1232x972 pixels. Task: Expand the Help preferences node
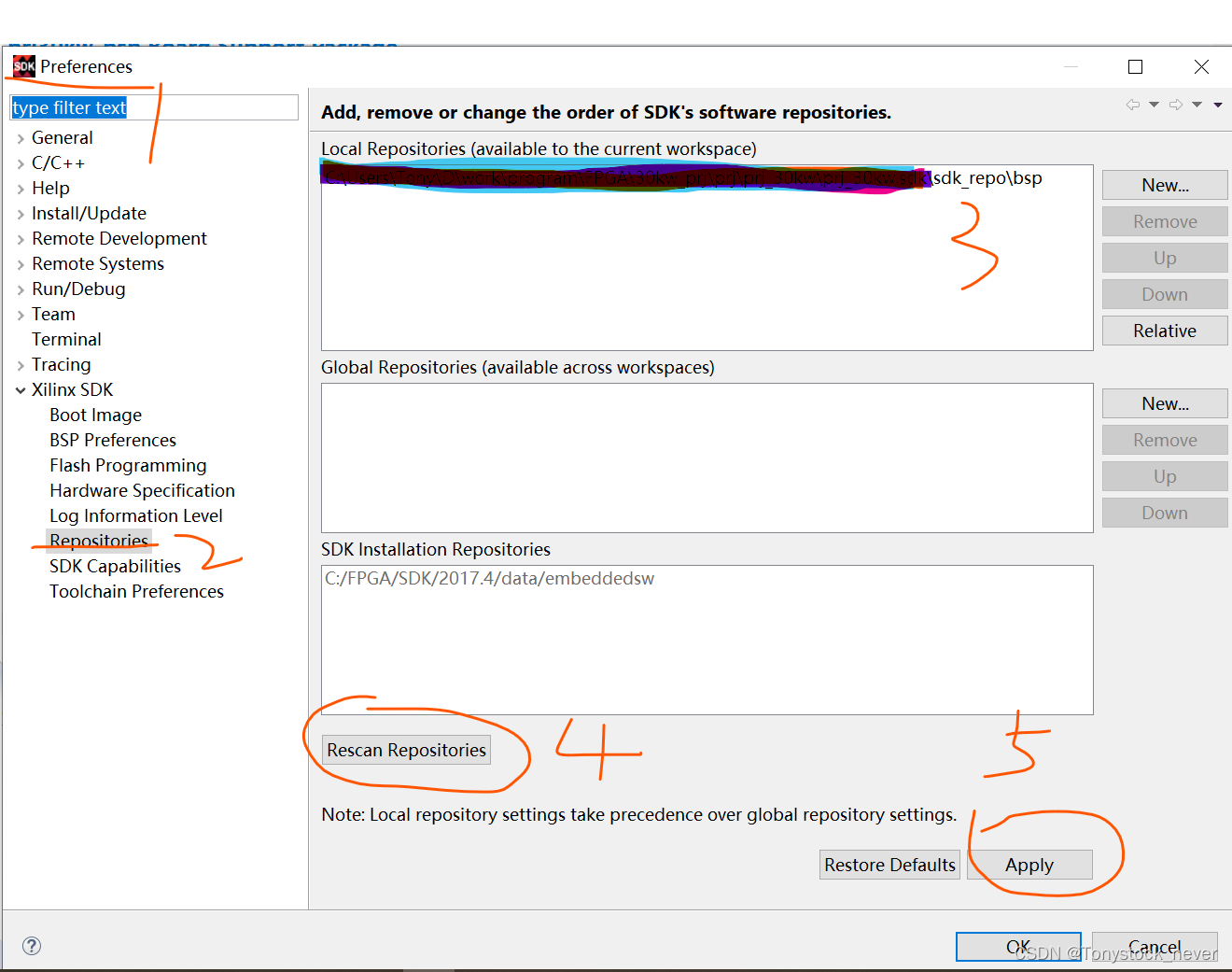[21, 189]
